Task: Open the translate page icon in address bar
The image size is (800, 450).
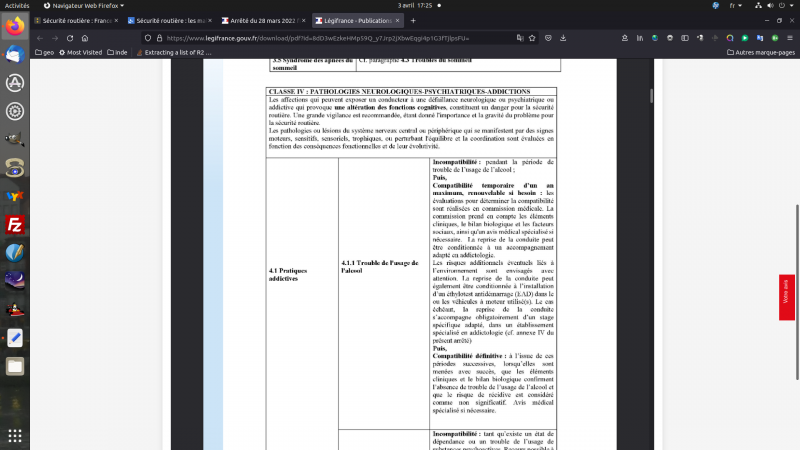Action: pyautogui.click(x=520, y=38)
